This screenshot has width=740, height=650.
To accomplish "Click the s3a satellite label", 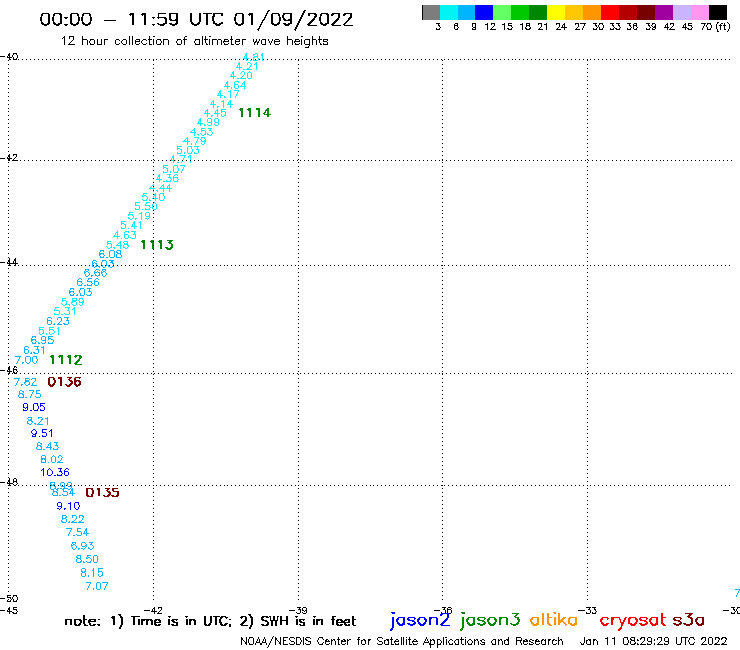I will (689, 620).
